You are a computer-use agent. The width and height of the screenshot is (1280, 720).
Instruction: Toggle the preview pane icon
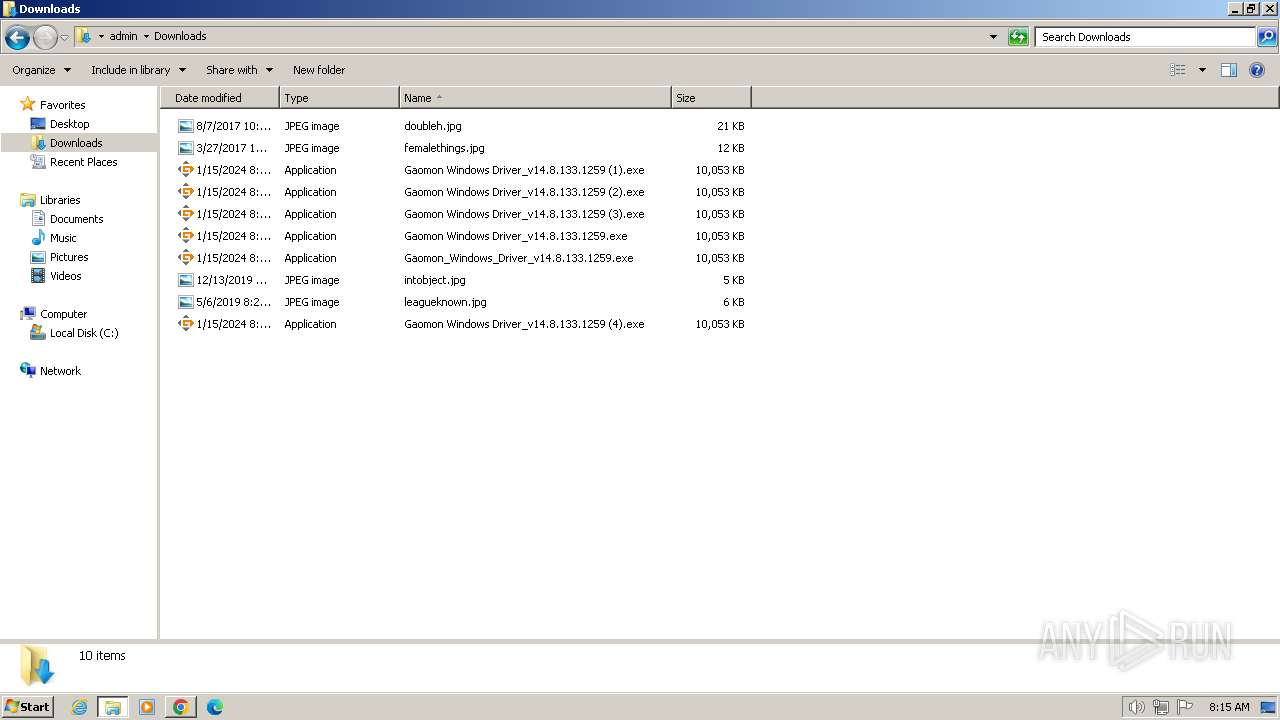(1229, 70)
